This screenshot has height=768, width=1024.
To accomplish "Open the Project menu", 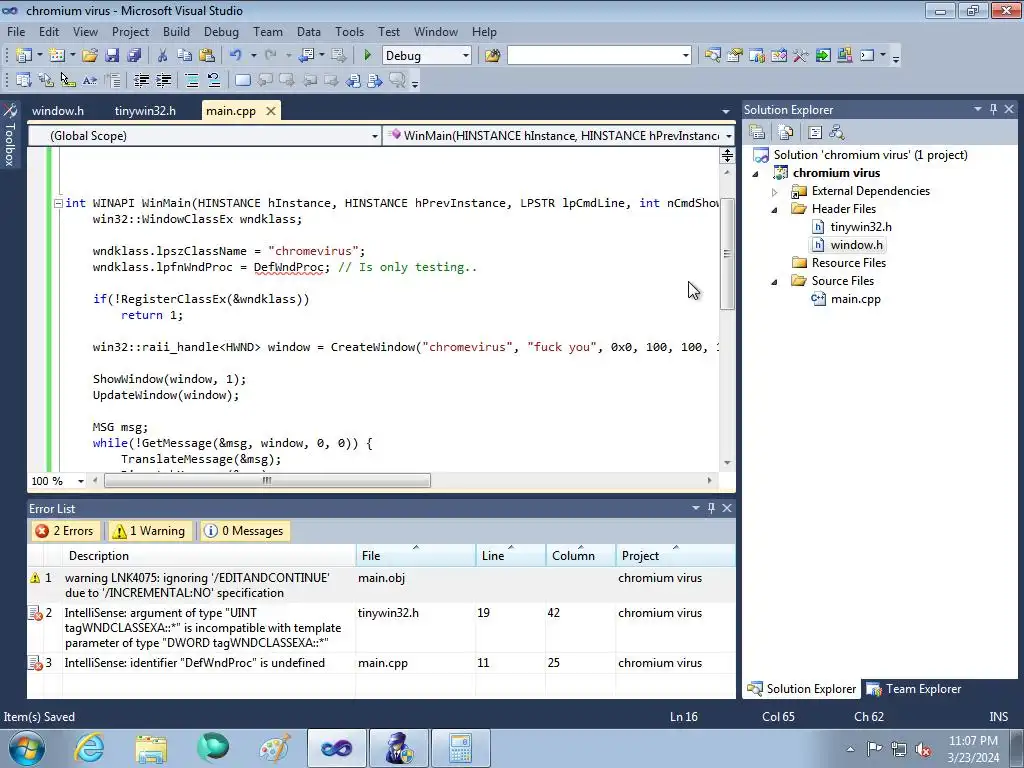I will [x=130, y=31].
